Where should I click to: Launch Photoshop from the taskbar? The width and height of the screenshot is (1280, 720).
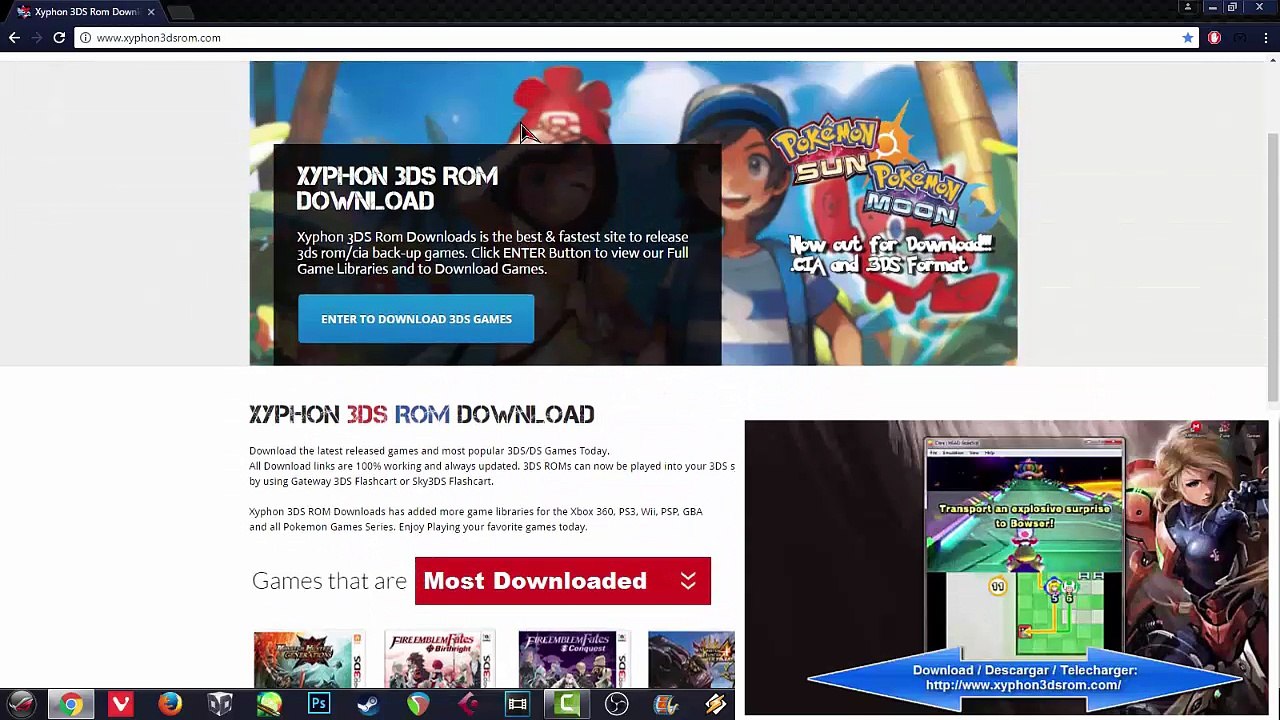pyautogui.click(x=319, y=705)
